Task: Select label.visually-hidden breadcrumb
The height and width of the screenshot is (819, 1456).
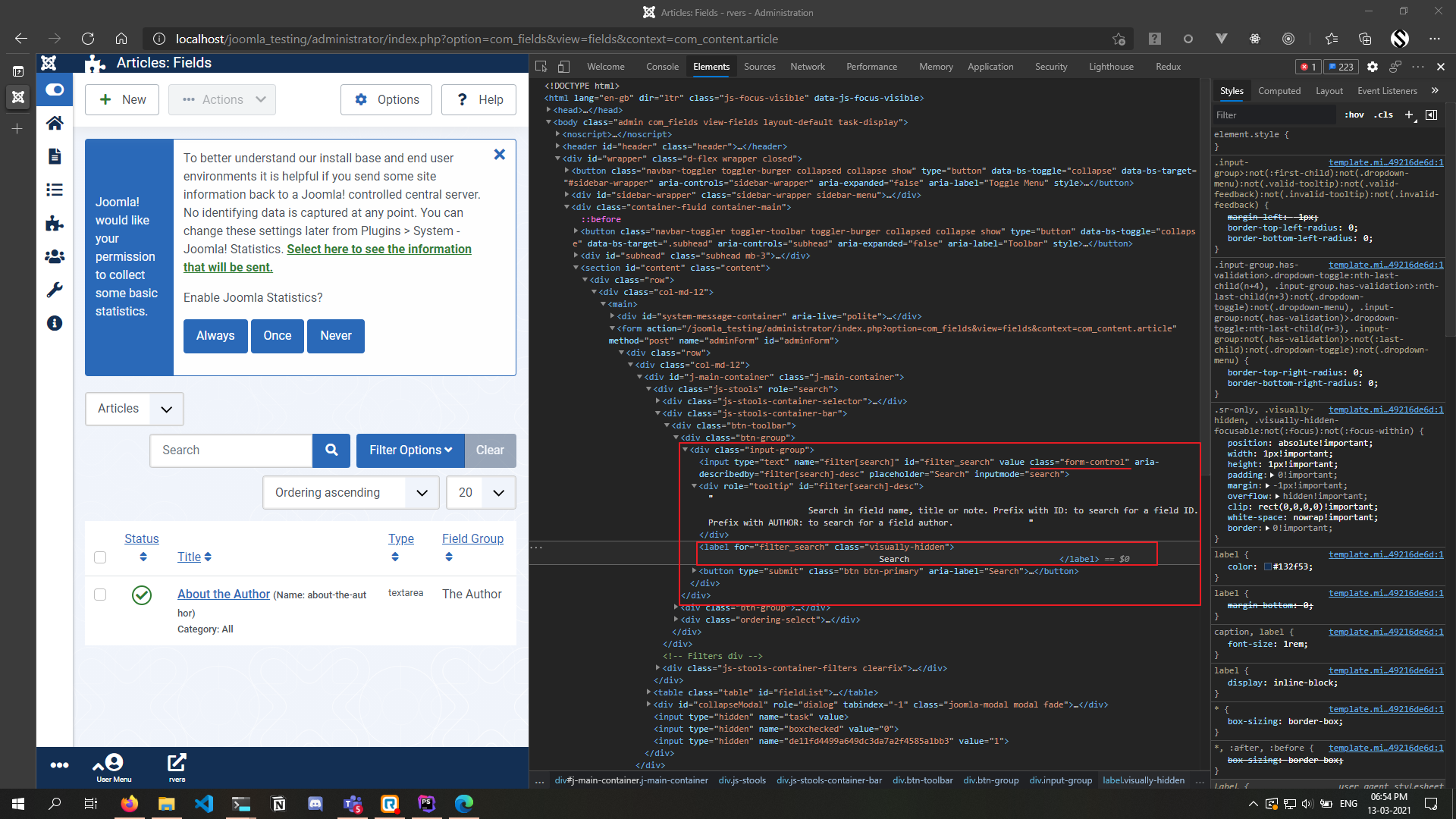Action: [1144, 780]
